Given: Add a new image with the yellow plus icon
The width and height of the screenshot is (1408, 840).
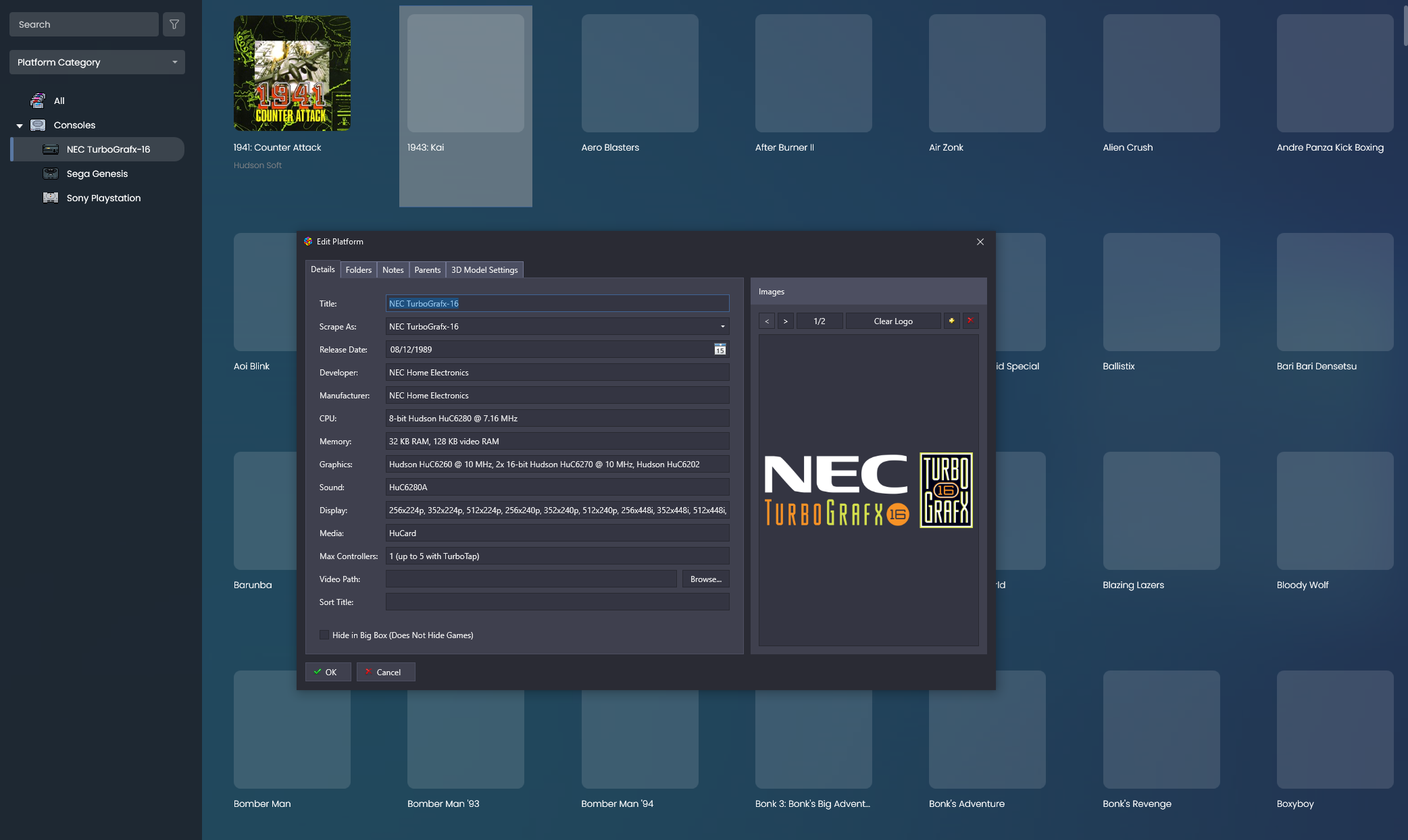Looking at the screenshot, I should pyautogui.click(x=951, y=321).
